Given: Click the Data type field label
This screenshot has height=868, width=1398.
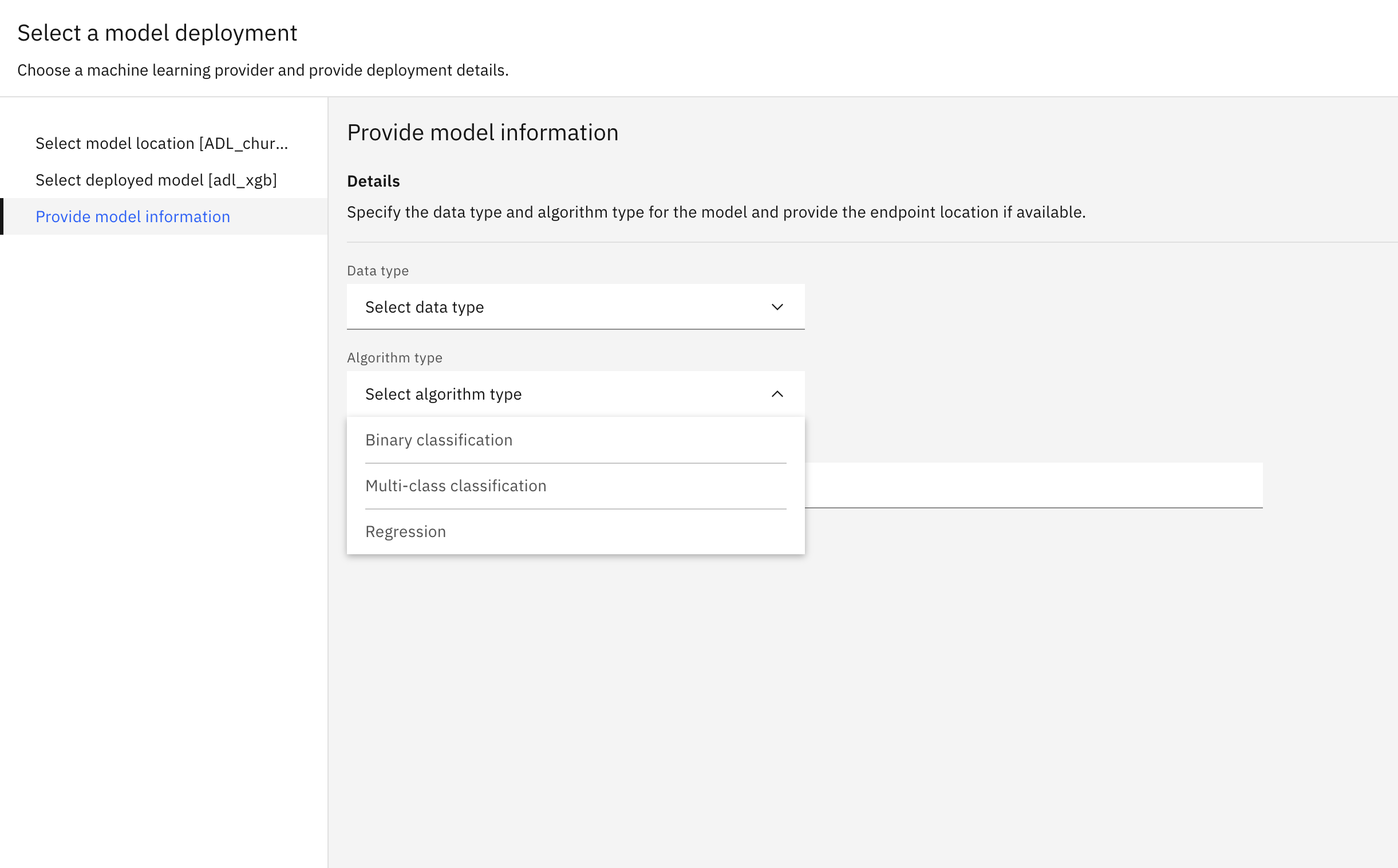Looking at the screenshot, I should (378, 271).
